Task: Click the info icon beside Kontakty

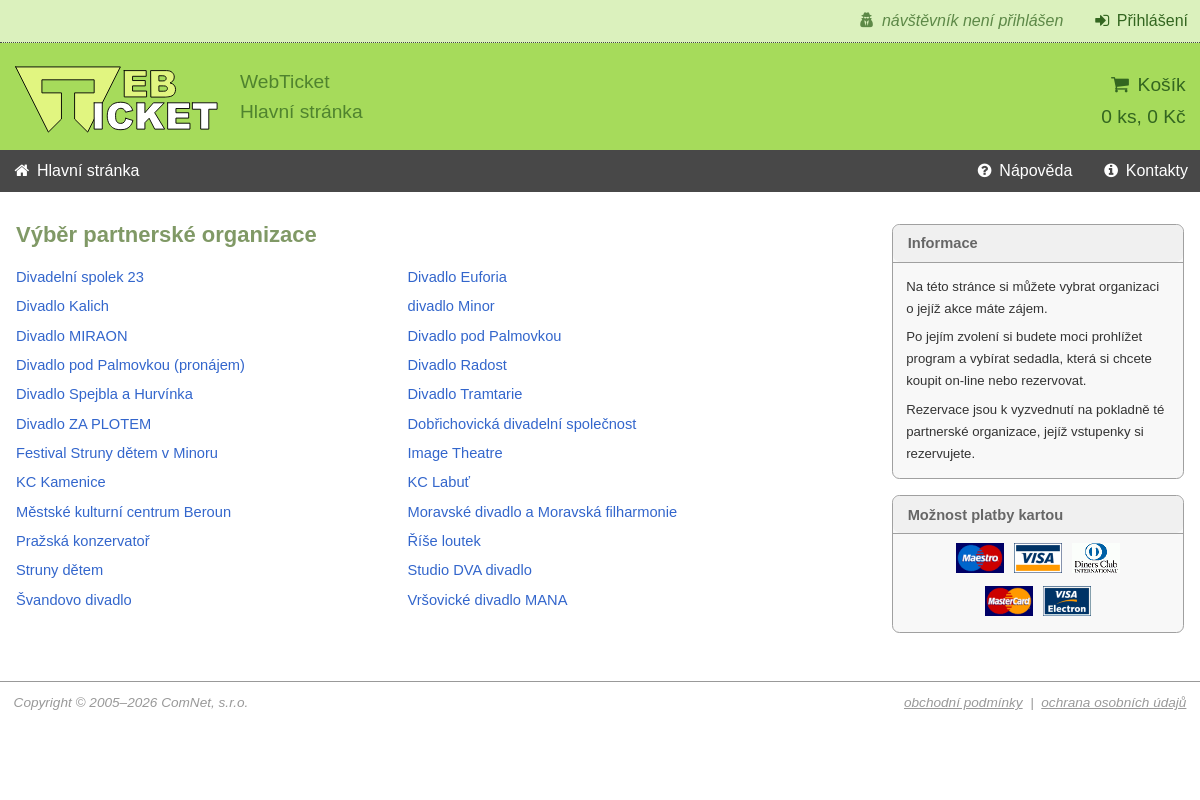Action: pos(1111,171)
